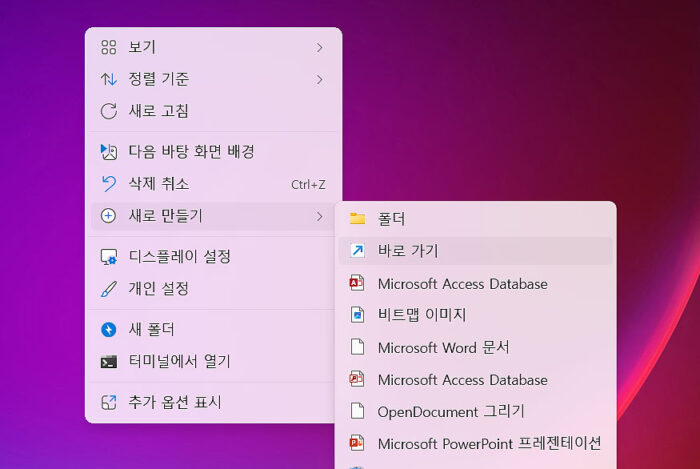The height and width of the screenshot is (469, 700).
Task: Click the wallpaper icon for 다음 바탕 화면 배경
Action: pyautogui.click(x=108, y=152)
